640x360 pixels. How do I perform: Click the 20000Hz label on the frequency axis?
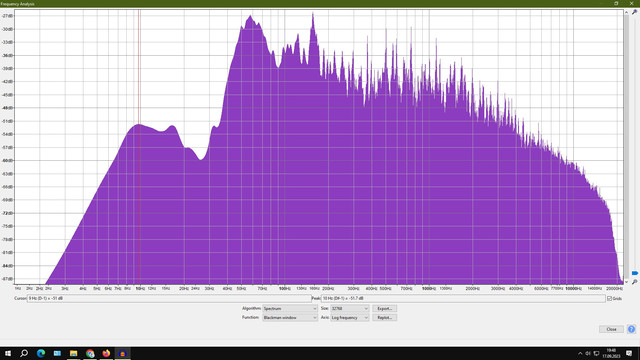(x=615, y=289)
